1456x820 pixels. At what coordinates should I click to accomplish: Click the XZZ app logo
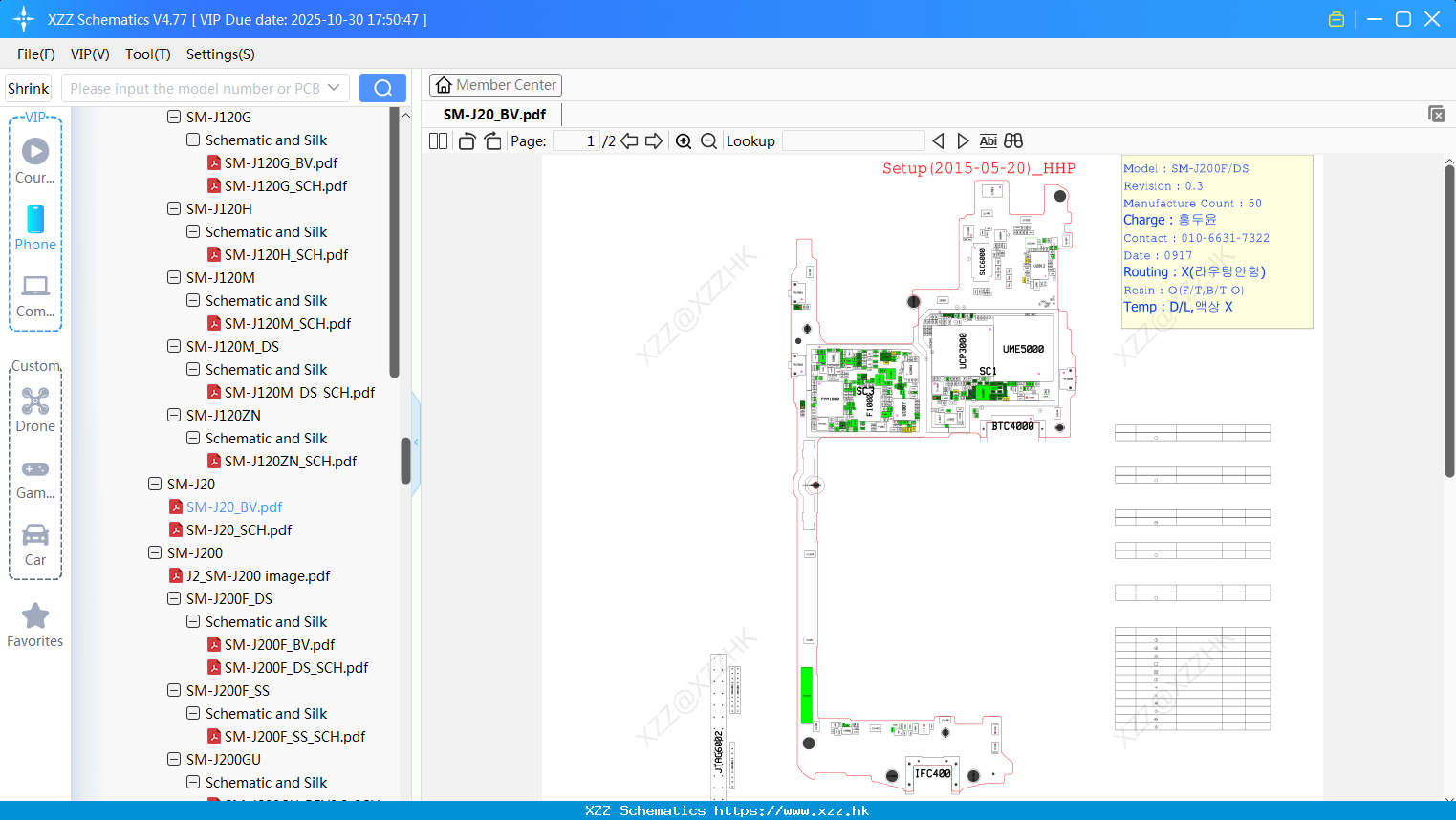coord(23,19)
